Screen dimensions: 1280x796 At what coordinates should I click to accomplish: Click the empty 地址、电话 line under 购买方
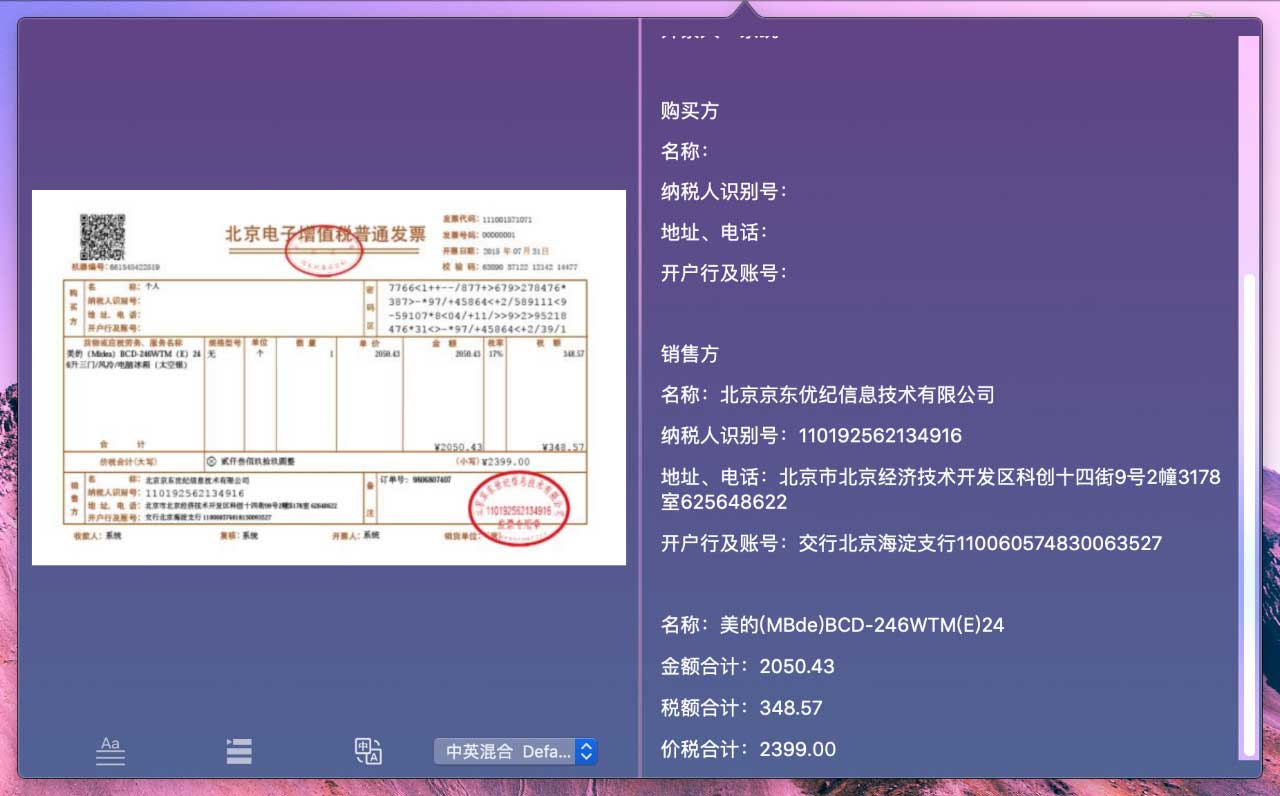(x=714, y=233)
